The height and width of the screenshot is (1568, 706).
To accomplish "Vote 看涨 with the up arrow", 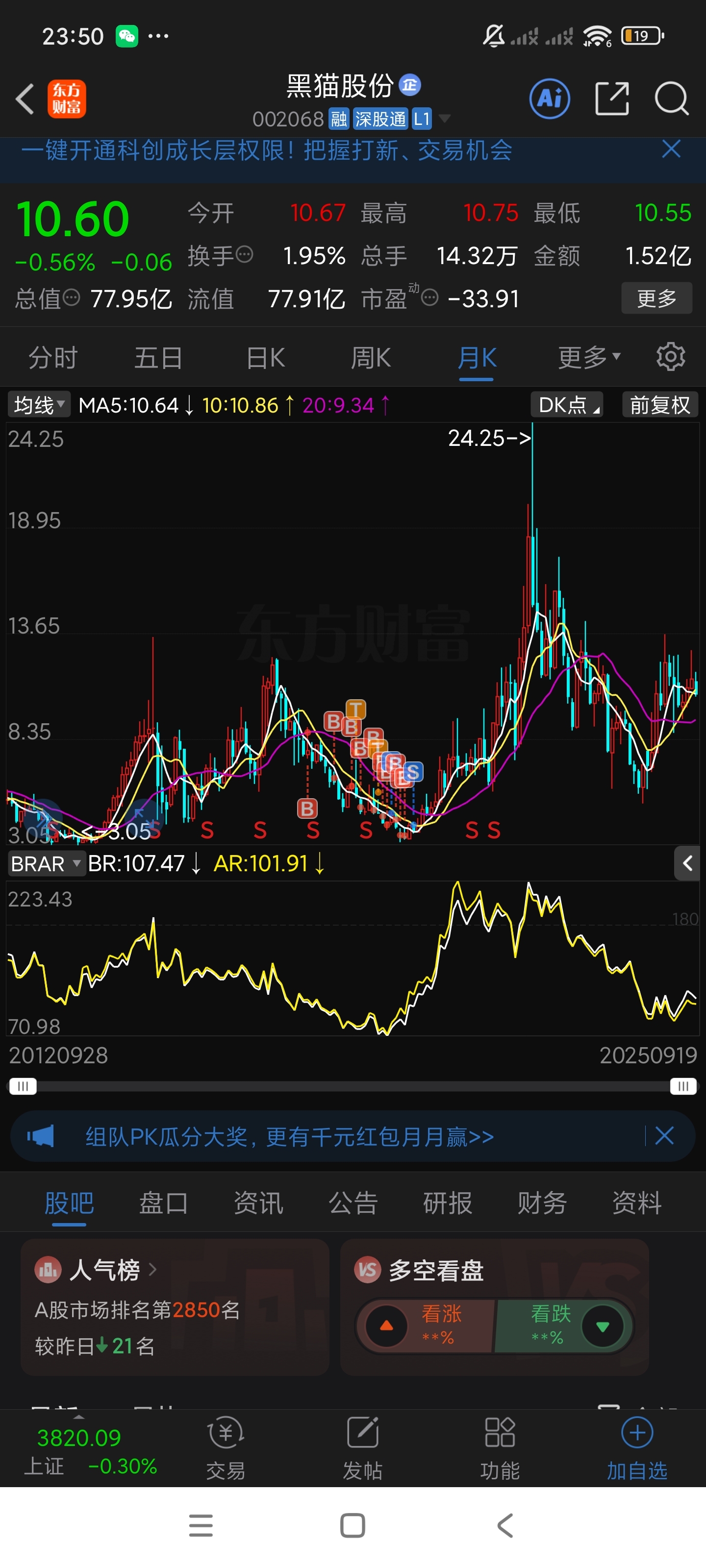I will 386,1326.
